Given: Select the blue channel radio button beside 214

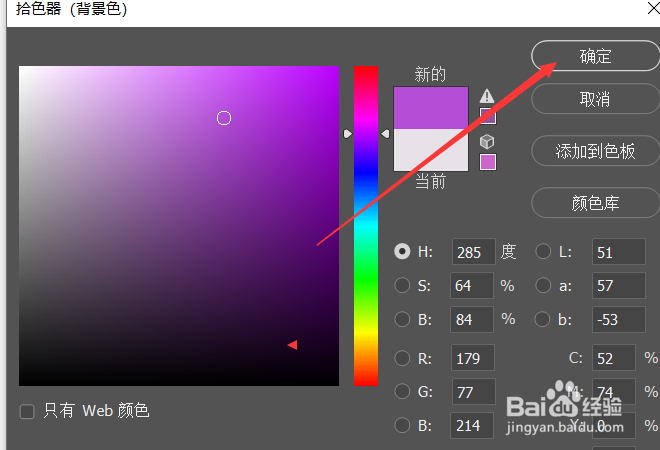Looking at the screenshot, I should pos(402,425).
